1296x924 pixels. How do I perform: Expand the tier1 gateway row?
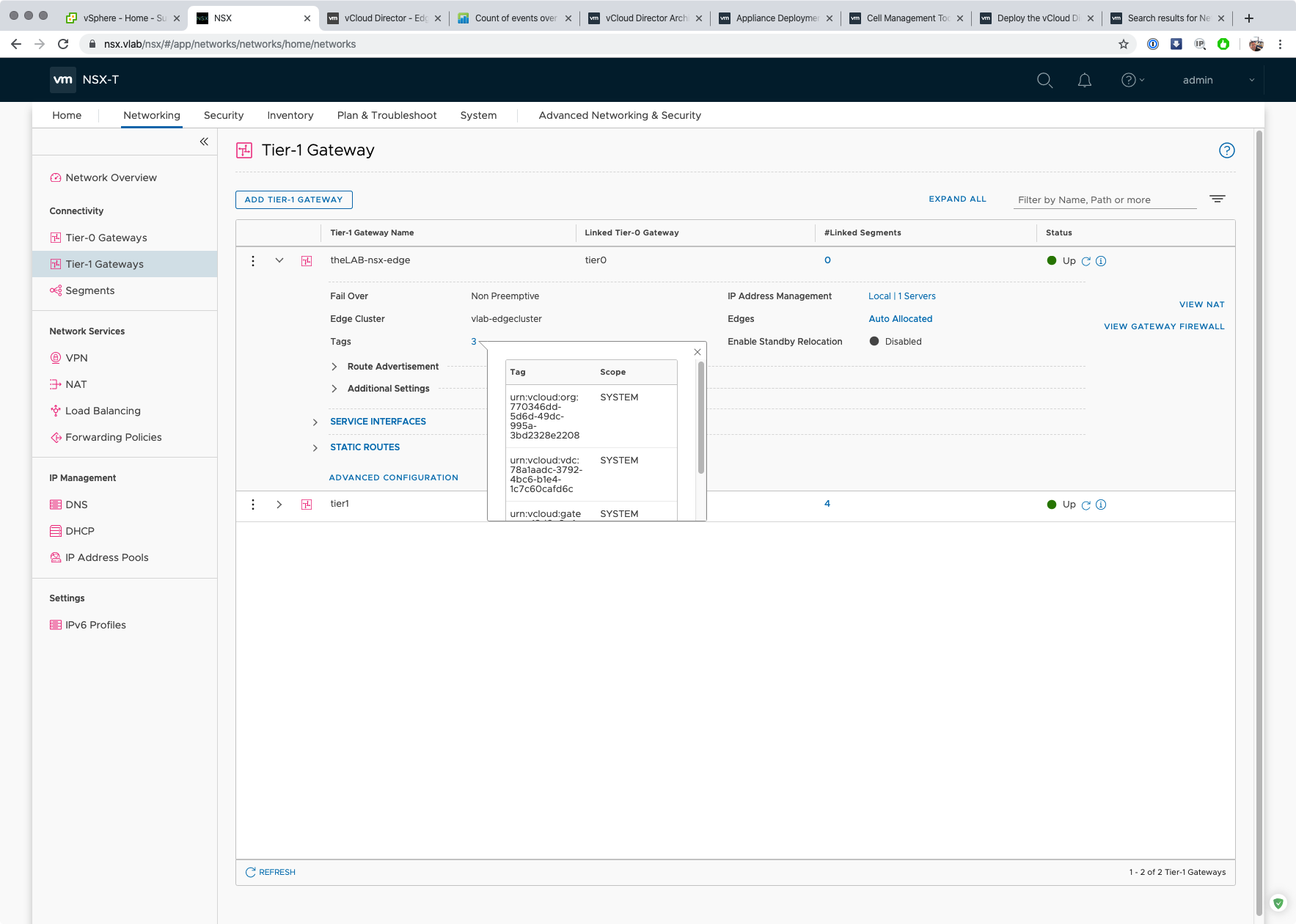click(x=279, y=505)
